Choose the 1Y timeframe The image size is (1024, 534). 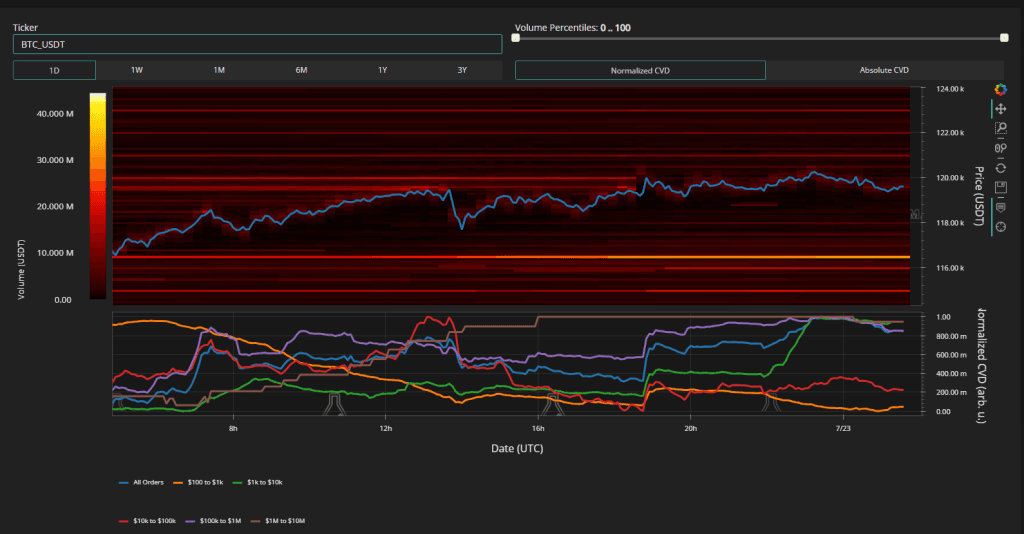pos(383,70)
